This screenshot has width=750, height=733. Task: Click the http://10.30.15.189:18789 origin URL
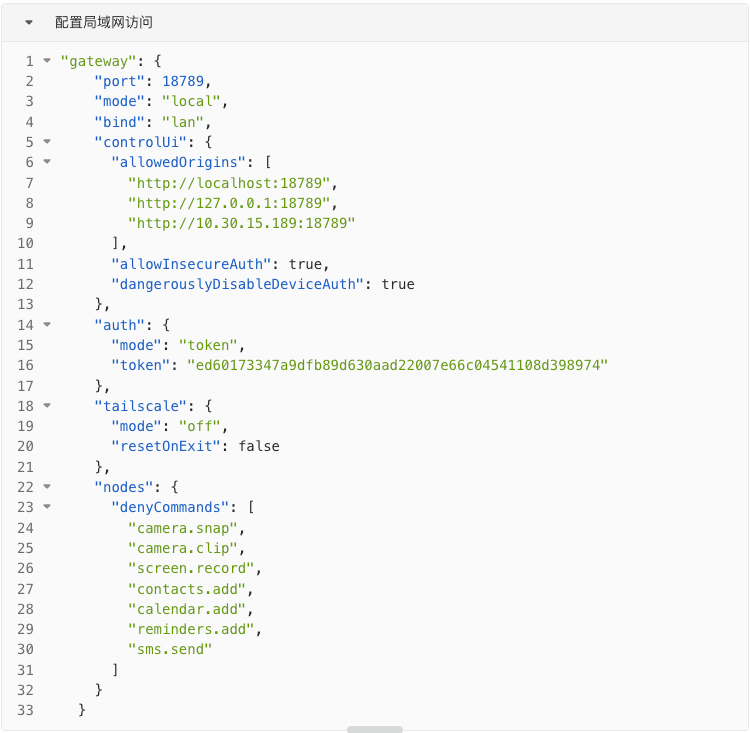tap(241, 223)
